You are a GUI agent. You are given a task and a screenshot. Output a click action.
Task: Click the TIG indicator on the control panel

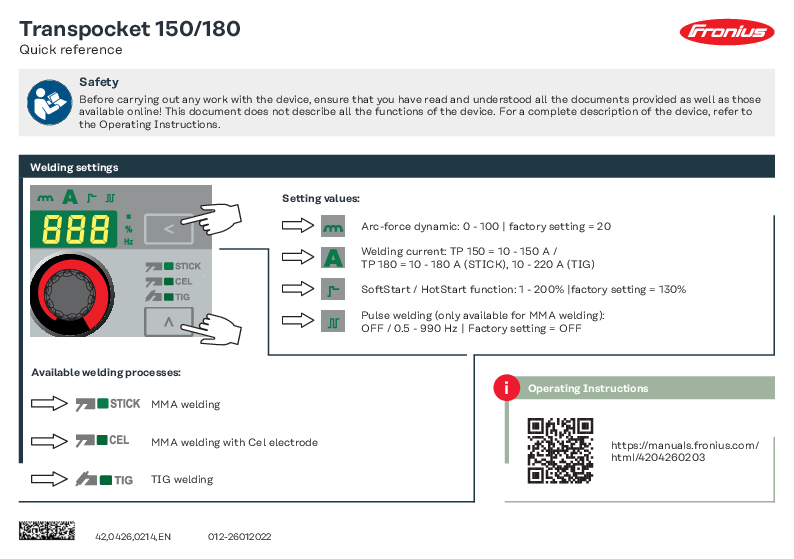[x=168, y=297]
